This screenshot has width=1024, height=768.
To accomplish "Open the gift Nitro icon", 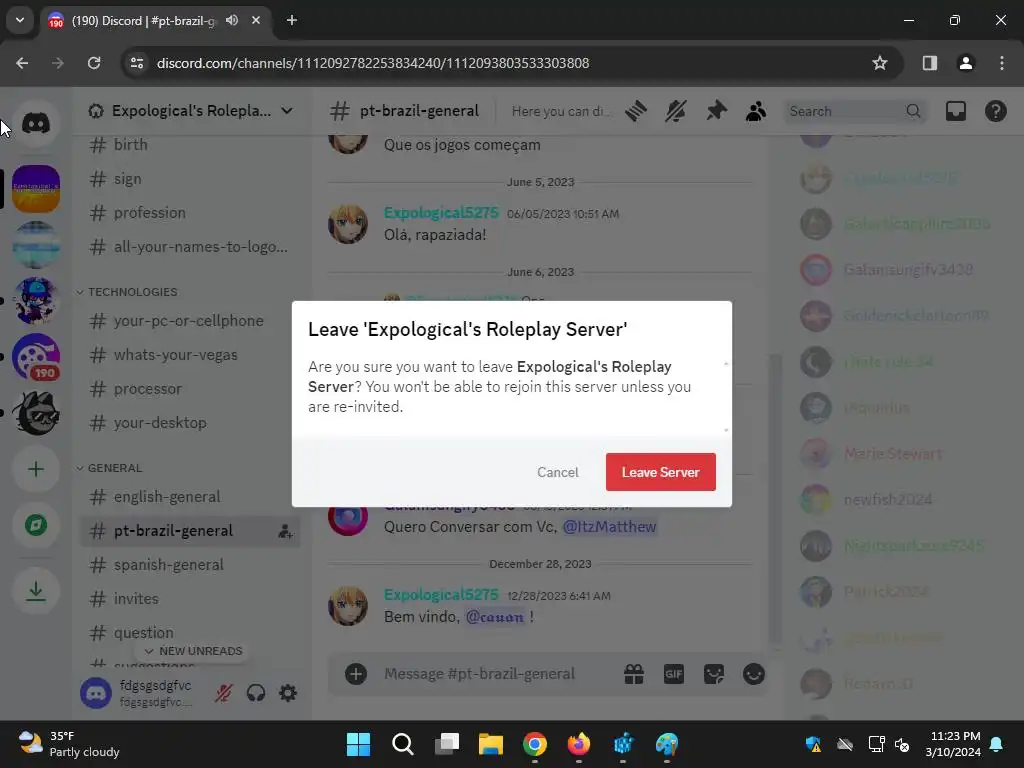I will pyautogui.click(x=633, y=674).
